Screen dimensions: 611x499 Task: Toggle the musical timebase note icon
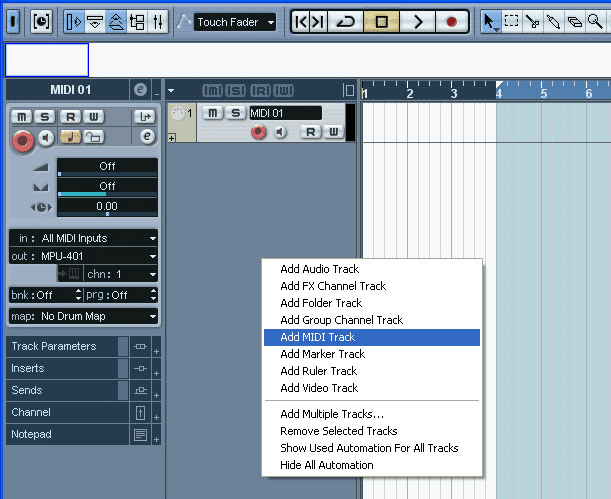tap(71, 137)
